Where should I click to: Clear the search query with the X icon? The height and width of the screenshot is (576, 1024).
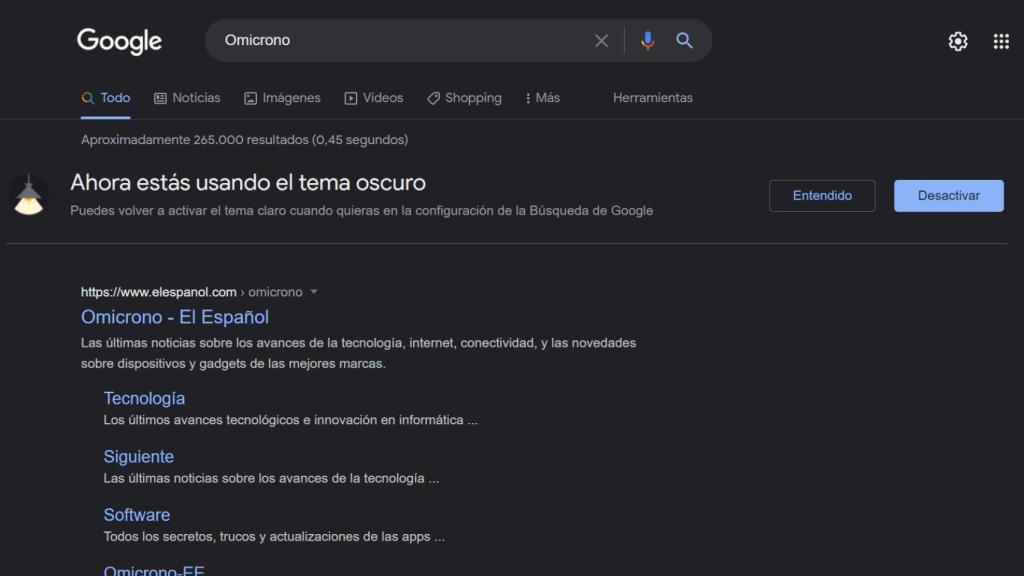(601, 40)
